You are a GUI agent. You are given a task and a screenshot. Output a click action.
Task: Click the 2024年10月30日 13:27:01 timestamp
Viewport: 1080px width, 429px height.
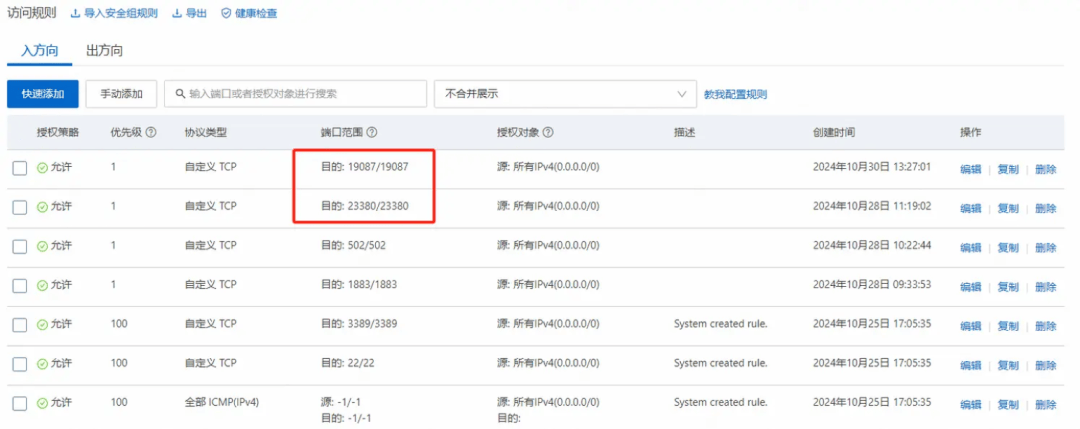(872, 167)
